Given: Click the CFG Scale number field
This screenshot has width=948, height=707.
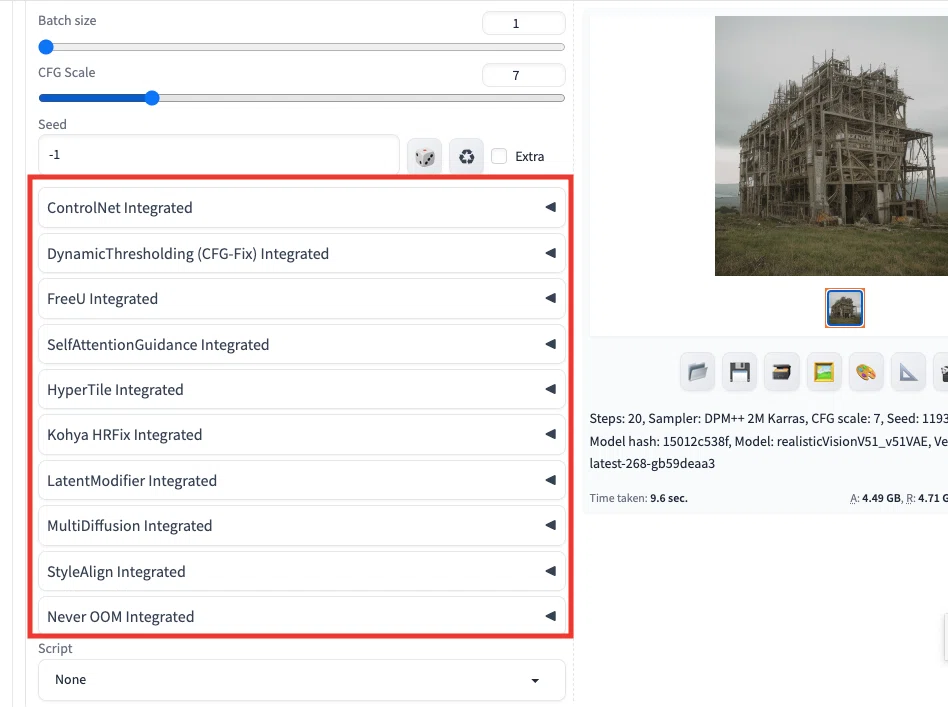Looking at the screenshot, I should coord(524,76).
